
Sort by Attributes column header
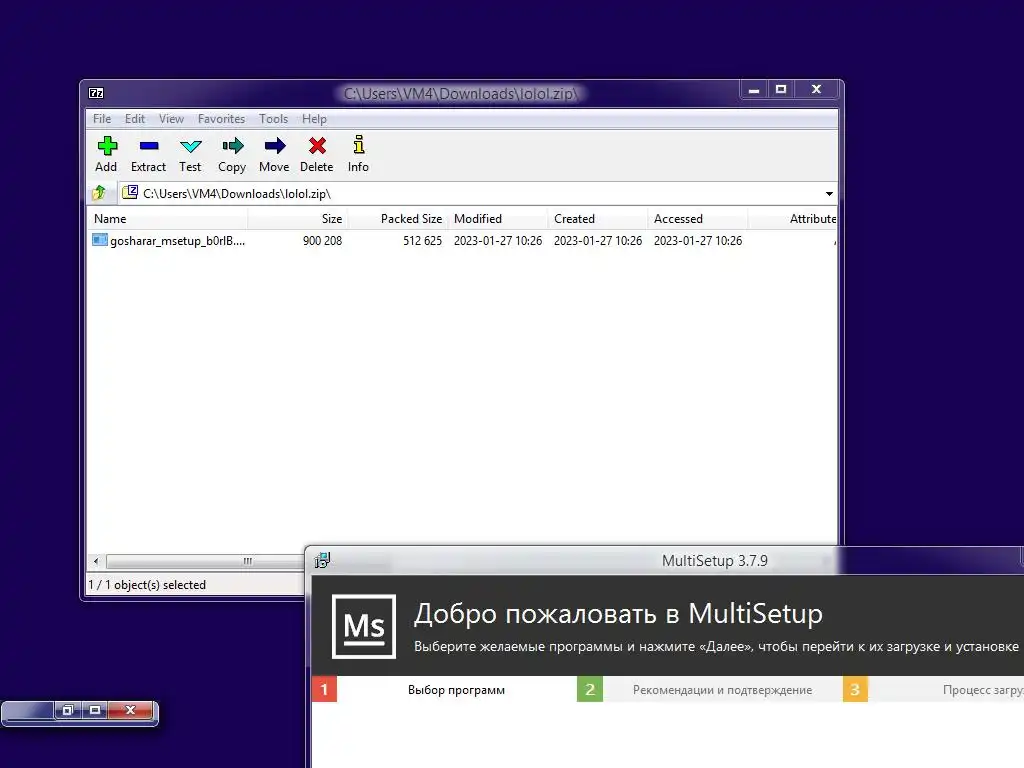(793, 219)
